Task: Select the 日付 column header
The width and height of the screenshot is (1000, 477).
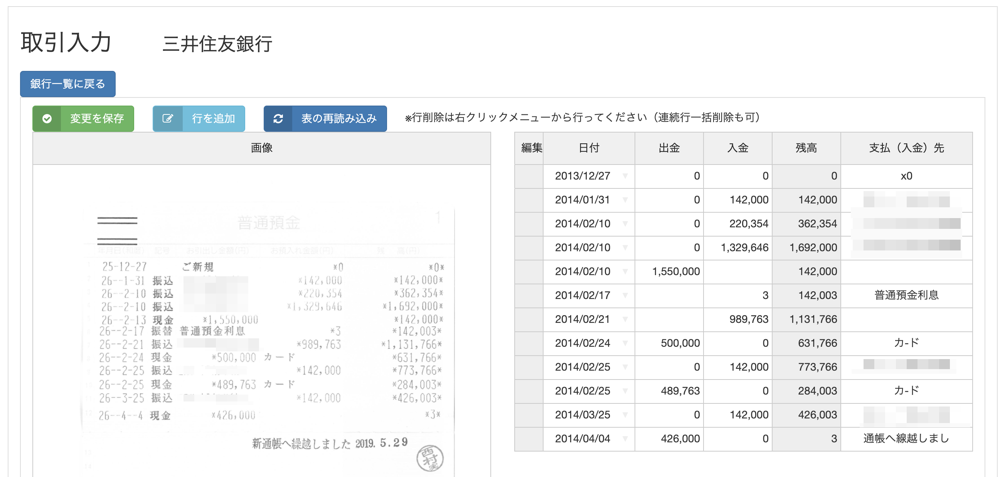Action: 589,148
